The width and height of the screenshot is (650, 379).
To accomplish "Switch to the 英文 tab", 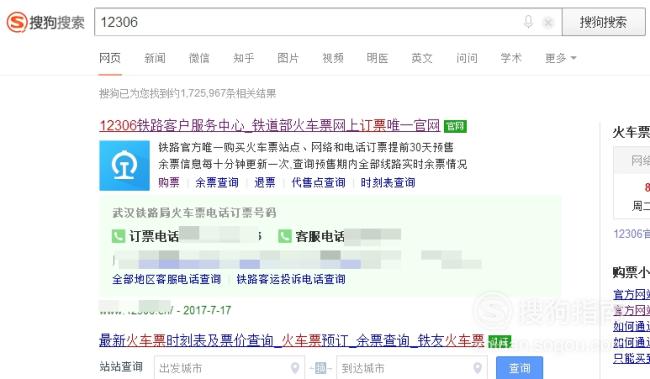I will click(422, 58).
